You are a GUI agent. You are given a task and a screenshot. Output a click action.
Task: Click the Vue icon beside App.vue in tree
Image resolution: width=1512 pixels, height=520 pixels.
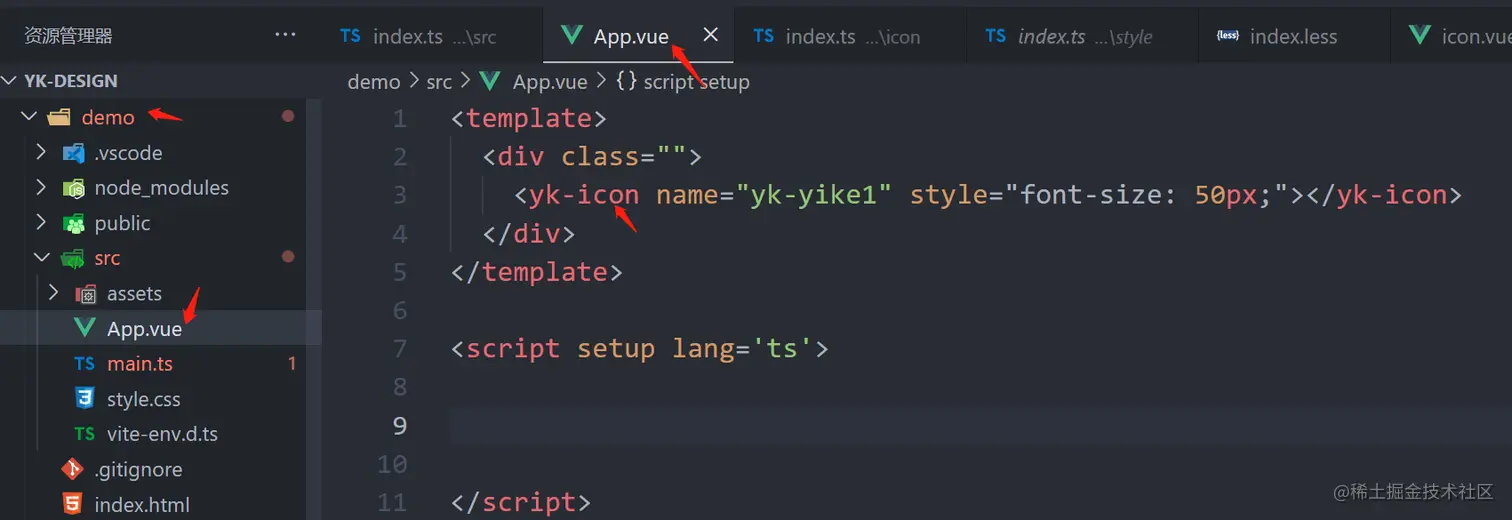click(x=86, y=329)
